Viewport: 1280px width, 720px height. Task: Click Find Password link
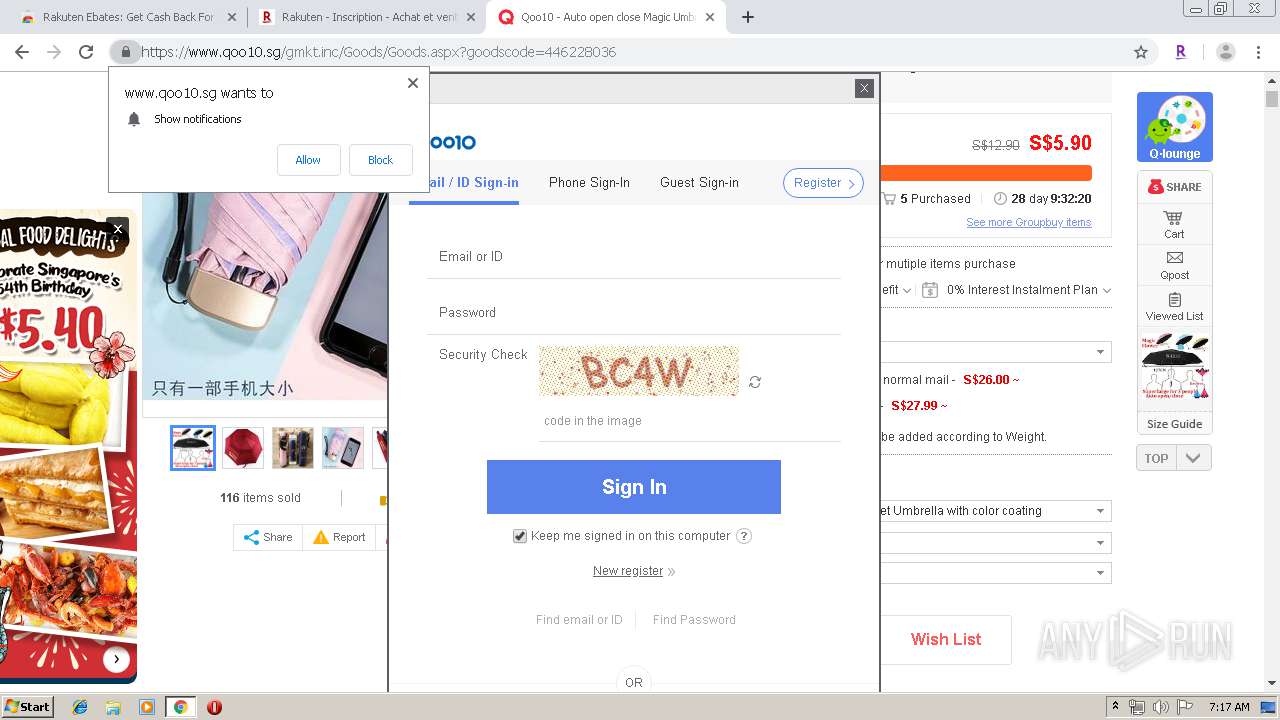coord(694,620)
